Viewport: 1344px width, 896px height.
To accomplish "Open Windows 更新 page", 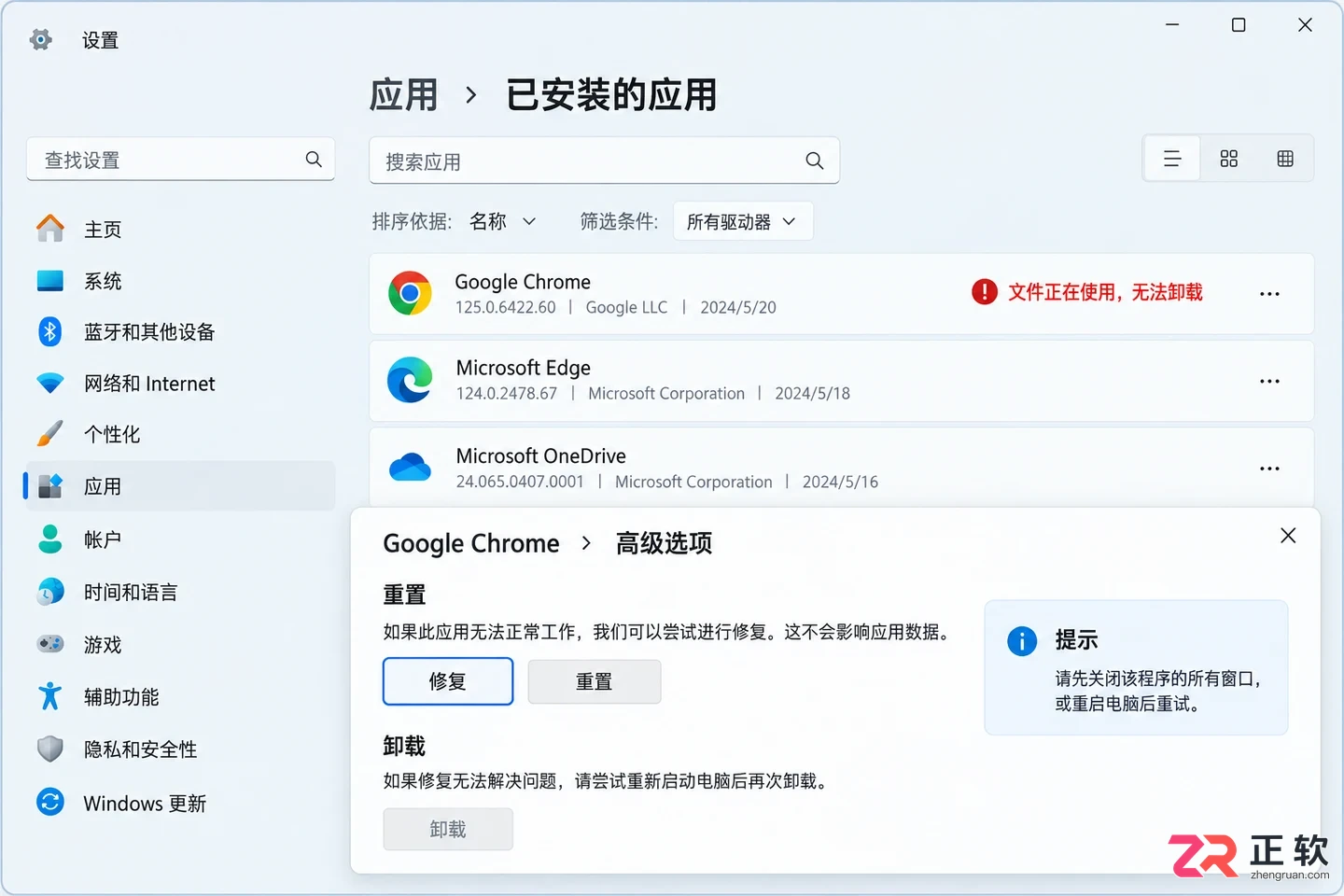I will (x=180, y=803).
